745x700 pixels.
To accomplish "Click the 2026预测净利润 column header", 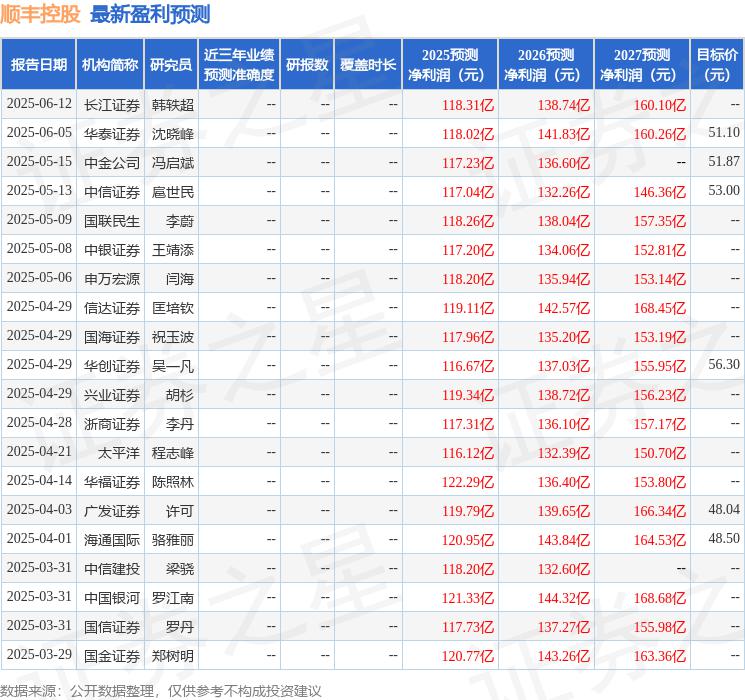I will point(546,65).
